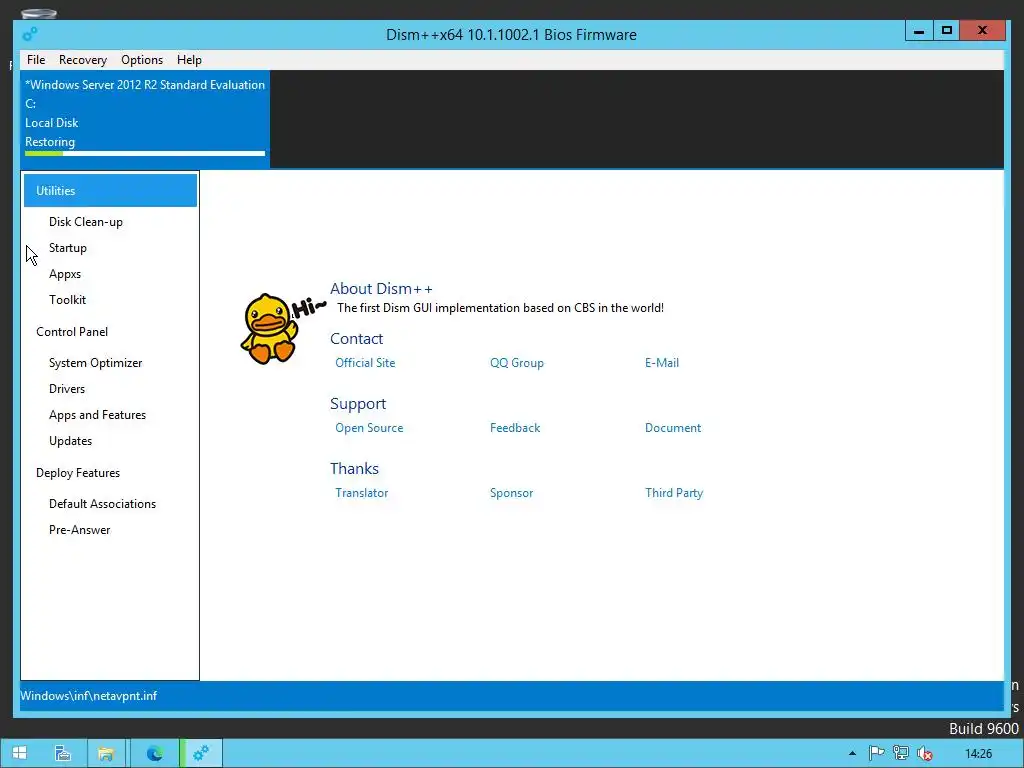Click the About Dism++ heading
The width and height of the screenshot is (1024, 768).
tap(381, 289)
